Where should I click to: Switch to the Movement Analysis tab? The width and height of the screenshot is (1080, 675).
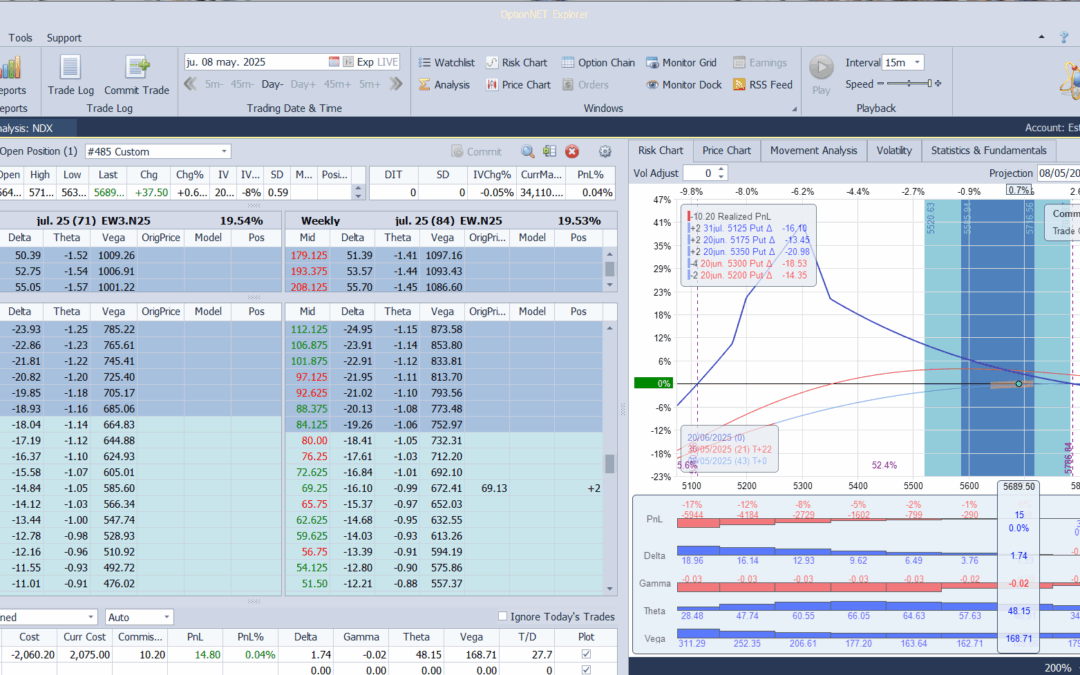coord(813,151)
